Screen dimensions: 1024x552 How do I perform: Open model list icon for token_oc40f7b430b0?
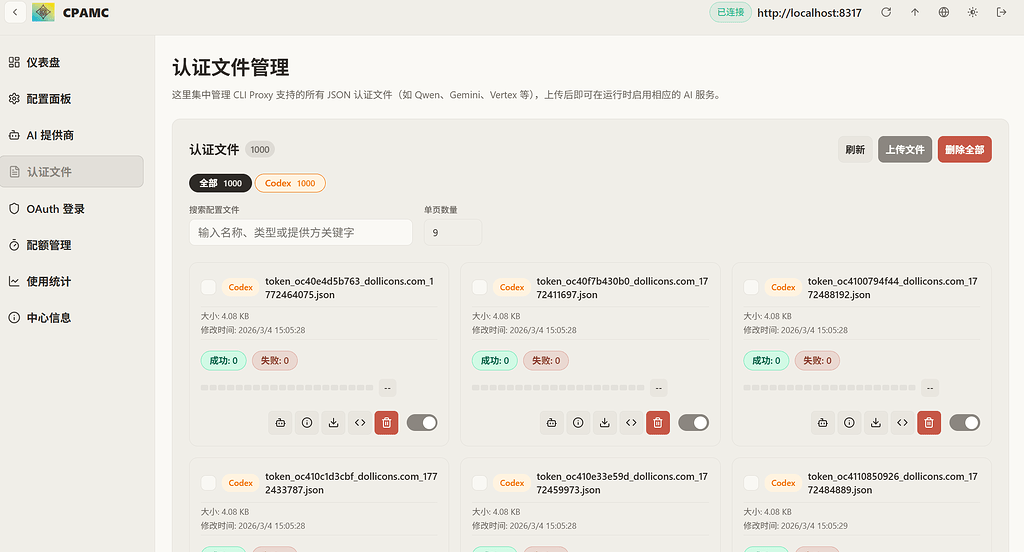(552, 423)
